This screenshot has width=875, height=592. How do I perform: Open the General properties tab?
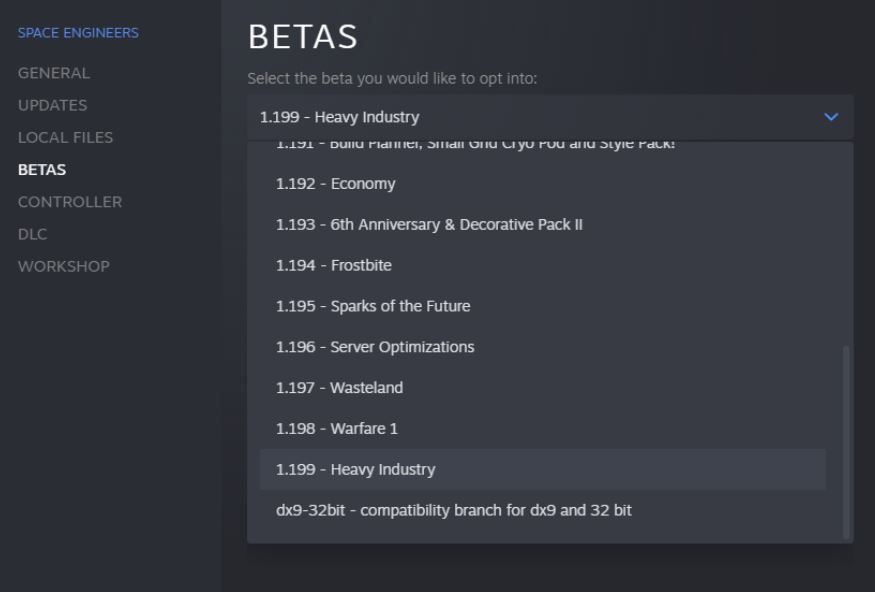point(54,73)
